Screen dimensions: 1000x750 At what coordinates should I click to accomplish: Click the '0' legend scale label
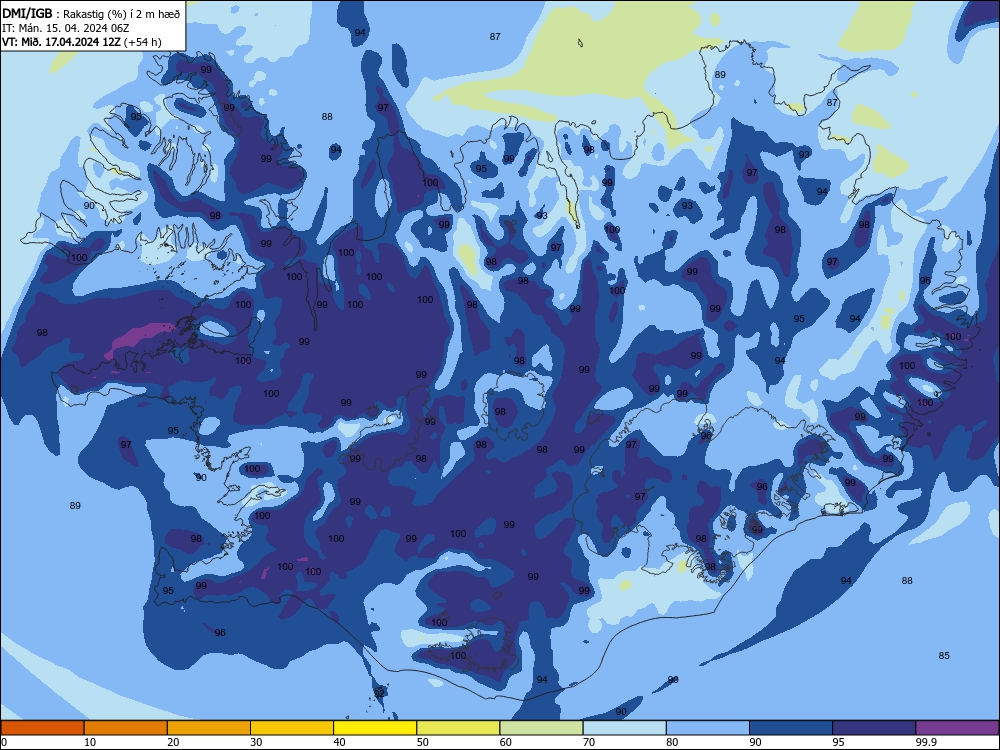pyautogui.click(x=4, y=742)
